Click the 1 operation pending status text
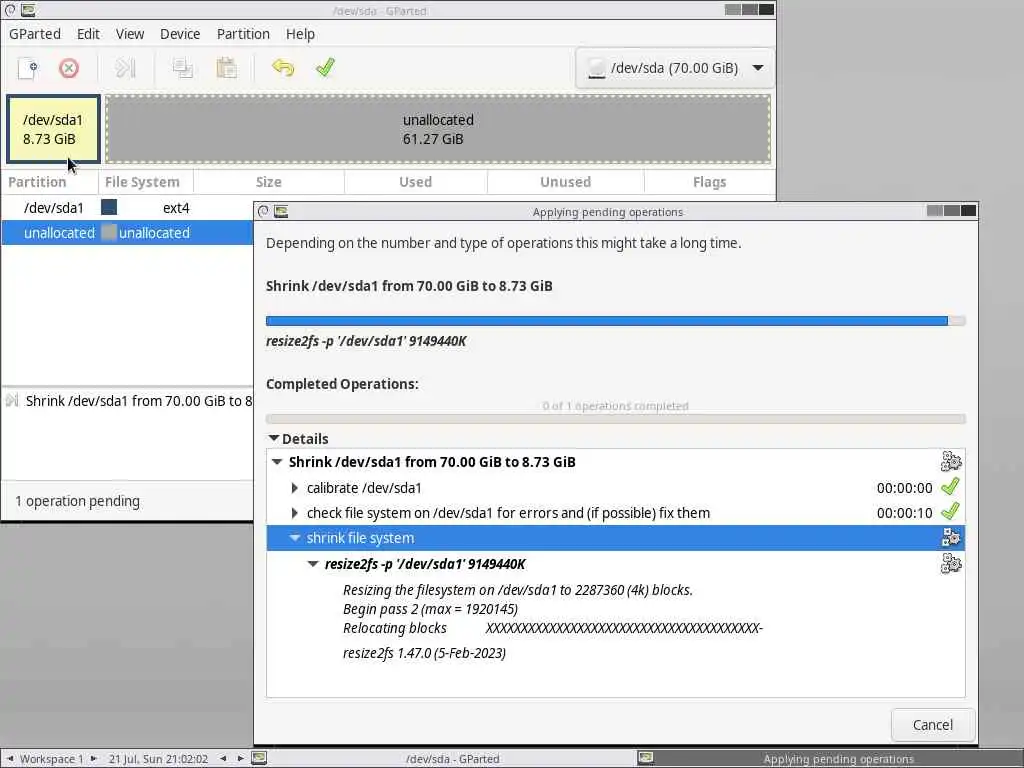1024x768 pixels. coord(77,501)
